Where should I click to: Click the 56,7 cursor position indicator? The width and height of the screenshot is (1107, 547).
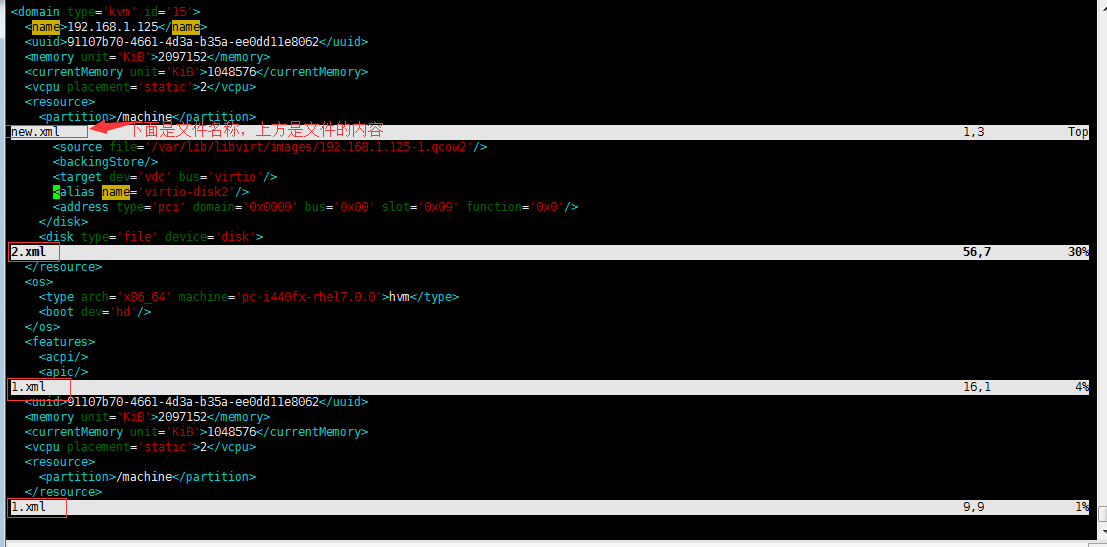pos(976,252)
